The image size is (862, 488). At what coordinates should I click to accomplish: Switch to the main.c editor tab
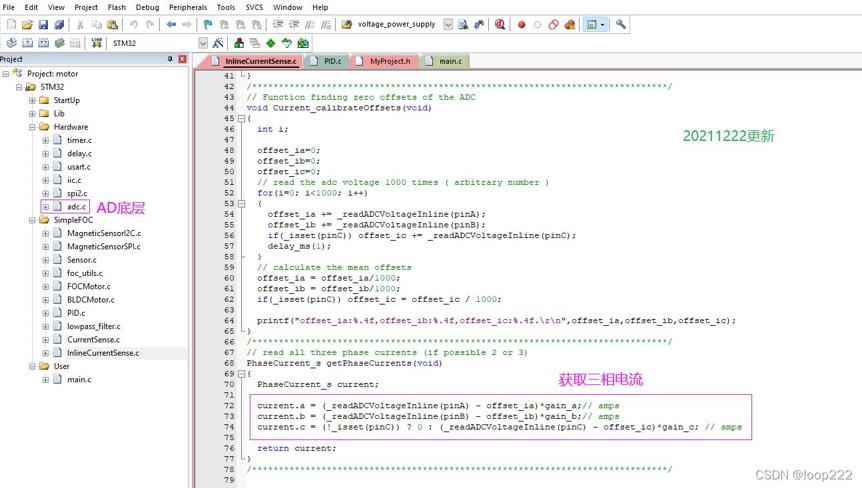[445, 61]
